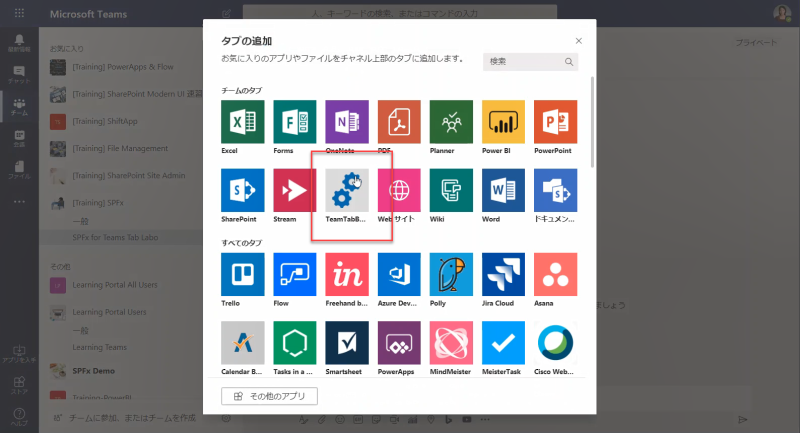This screenshot has width=800, height=433.
Task: Add the Planner tab app
Action: tap(451, 122)
